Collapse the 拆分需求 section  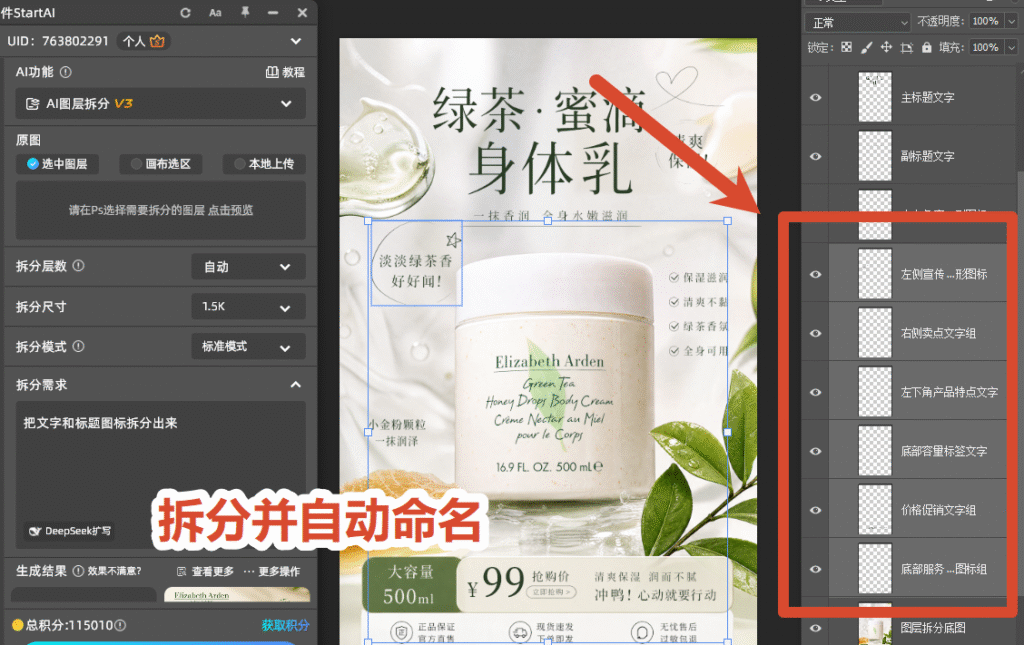click(296, 385)
